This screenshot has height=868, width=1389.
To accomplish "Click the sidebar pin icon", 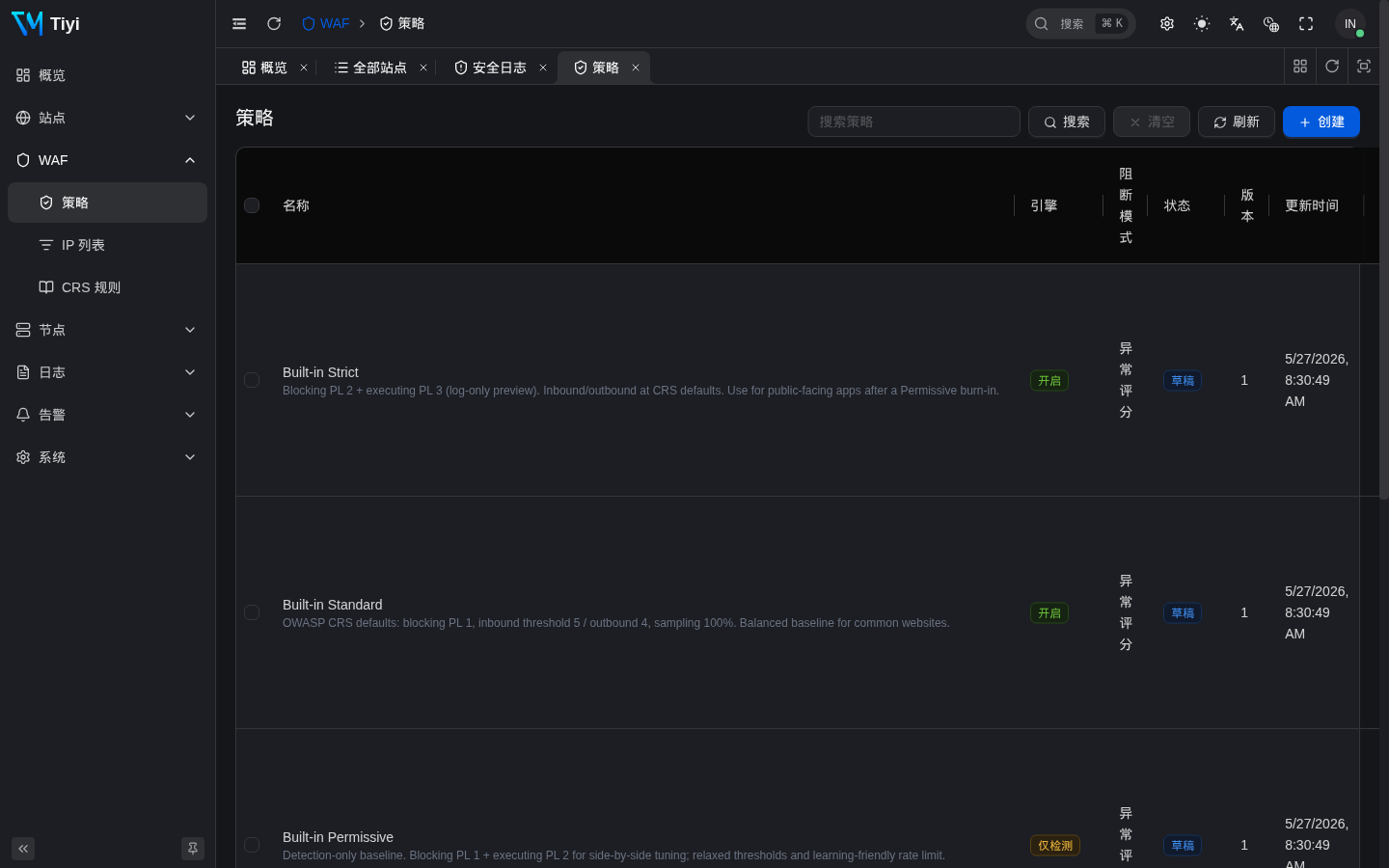I will point(193,849).
